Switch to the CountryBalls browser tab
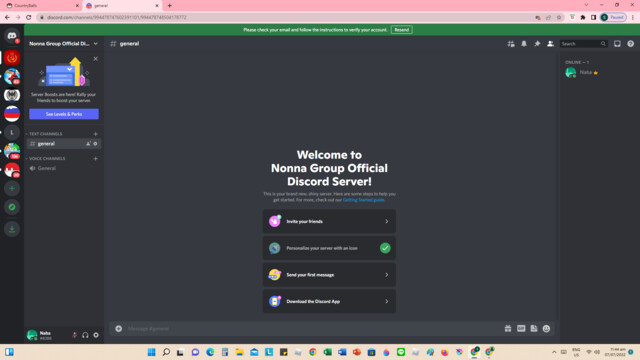Viewport: 640px width, 360px height. pos(41,6)
